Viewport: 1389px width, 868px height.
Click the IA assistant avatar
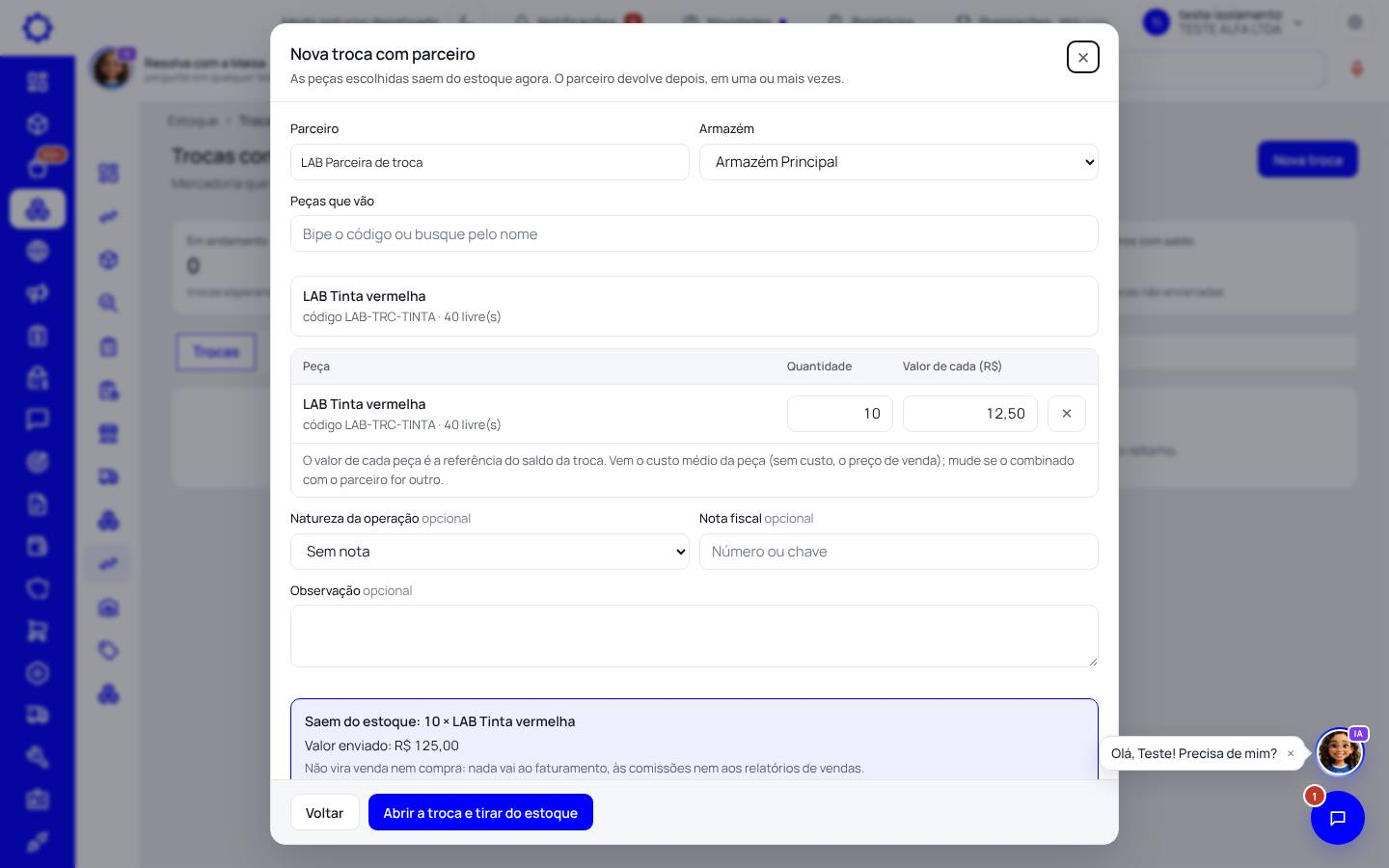[x=1340, y=752]
